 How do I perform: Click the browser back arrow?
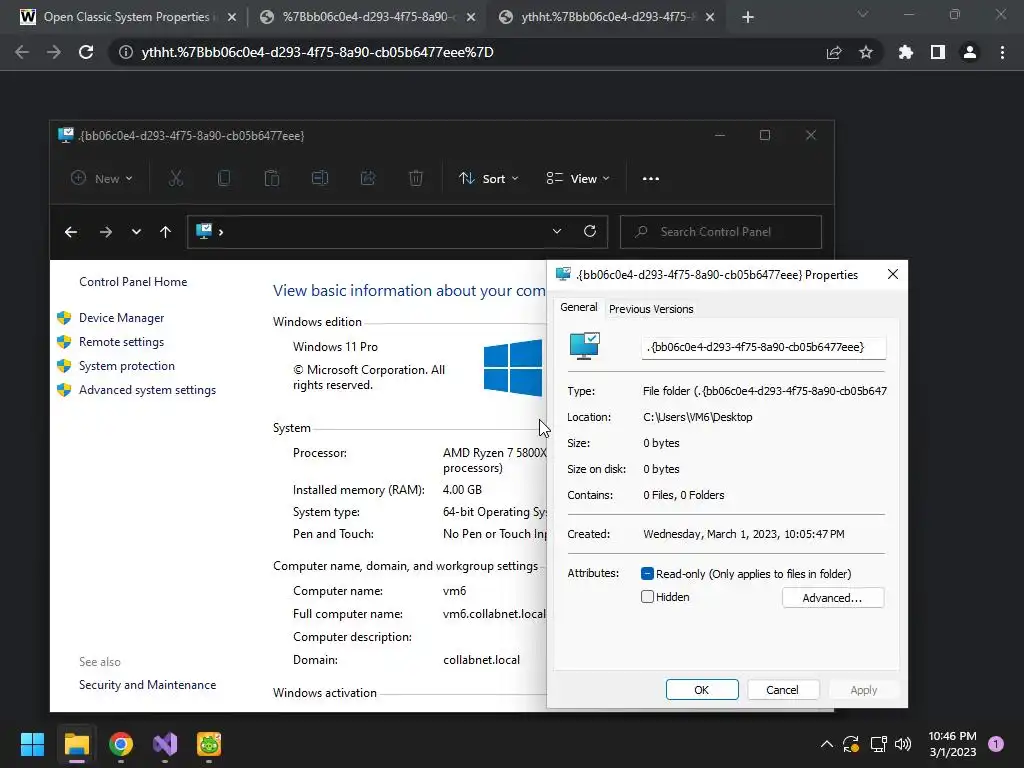pyautogui.click(x=22, y=52)
